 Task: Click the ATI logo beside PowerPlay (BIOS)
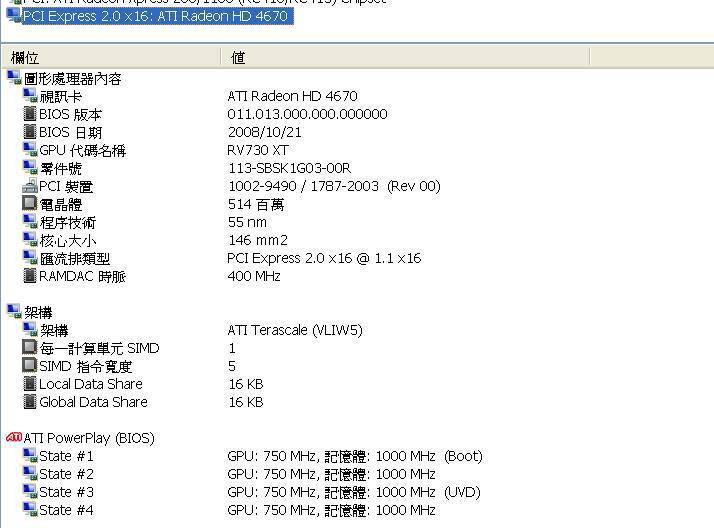pyautogui.click(x=14, y=437)
